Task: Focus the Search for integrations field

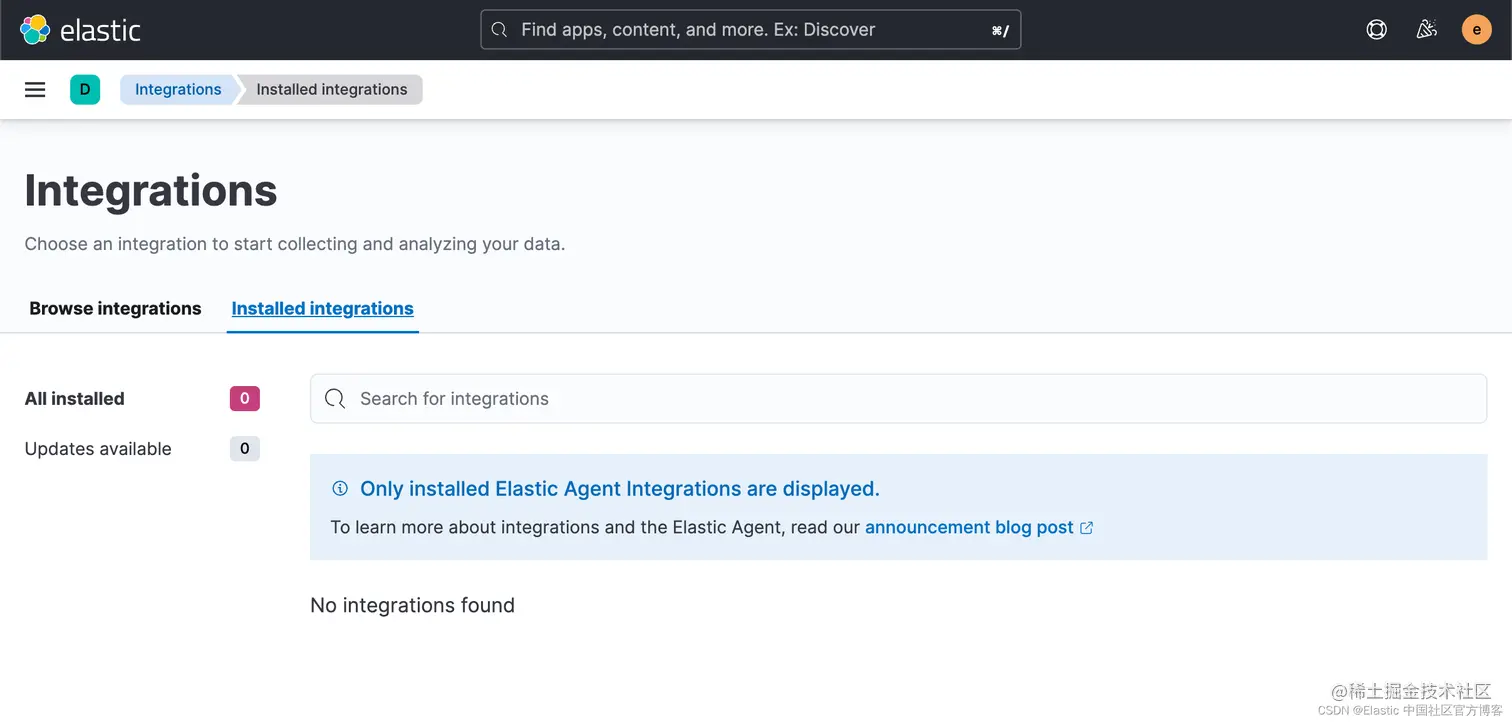Action: click(x=900, y=399)
